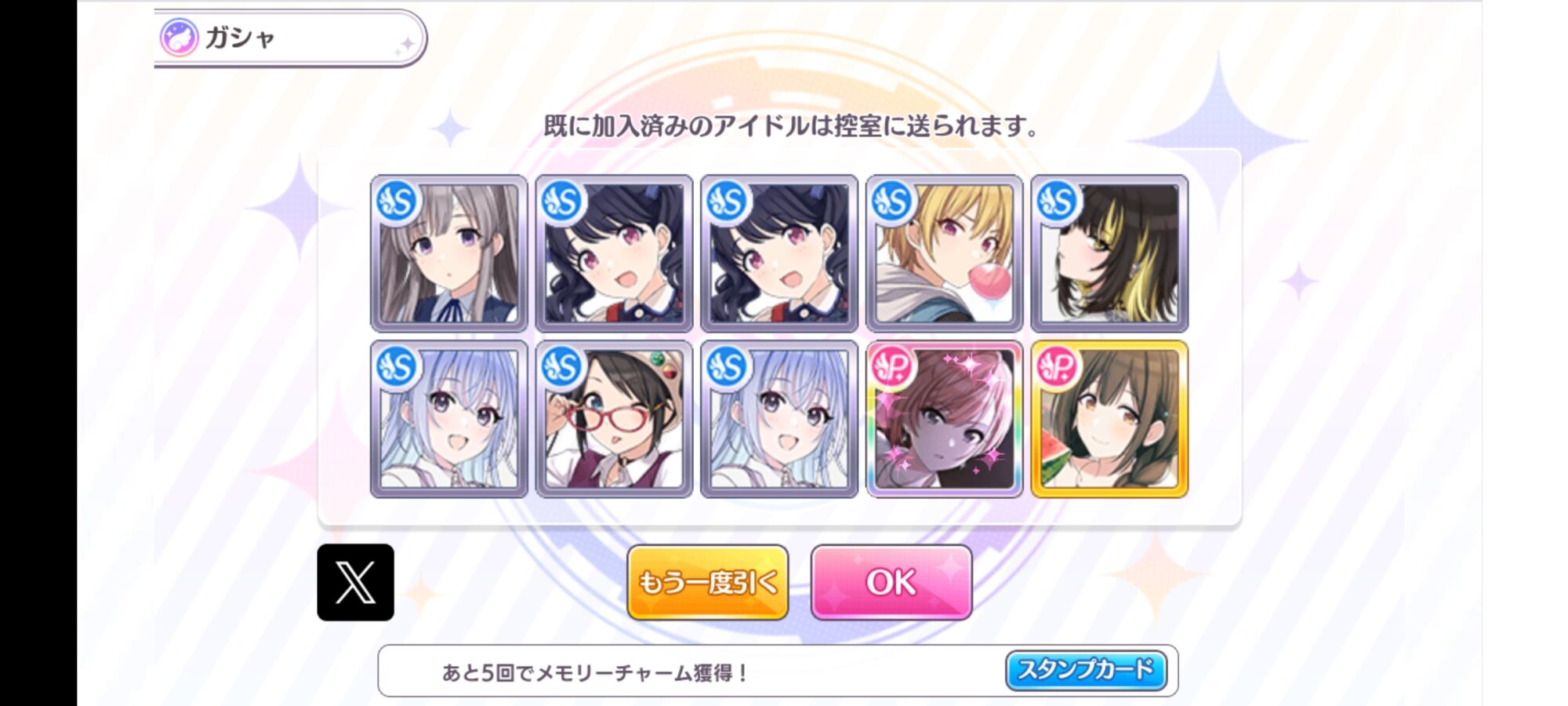Select the idol with red glasses card
Image resolution: width=1568 pixels, height=706 pixels.
(614, 419)
